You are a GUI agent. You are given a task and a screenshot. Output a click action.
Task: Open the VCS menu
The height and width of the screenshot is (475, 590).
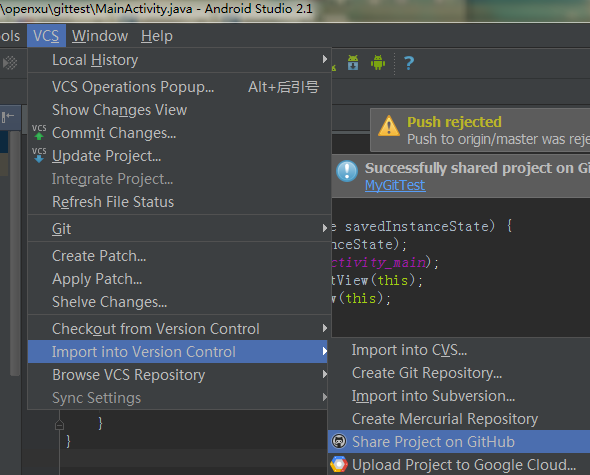(46, 36)
